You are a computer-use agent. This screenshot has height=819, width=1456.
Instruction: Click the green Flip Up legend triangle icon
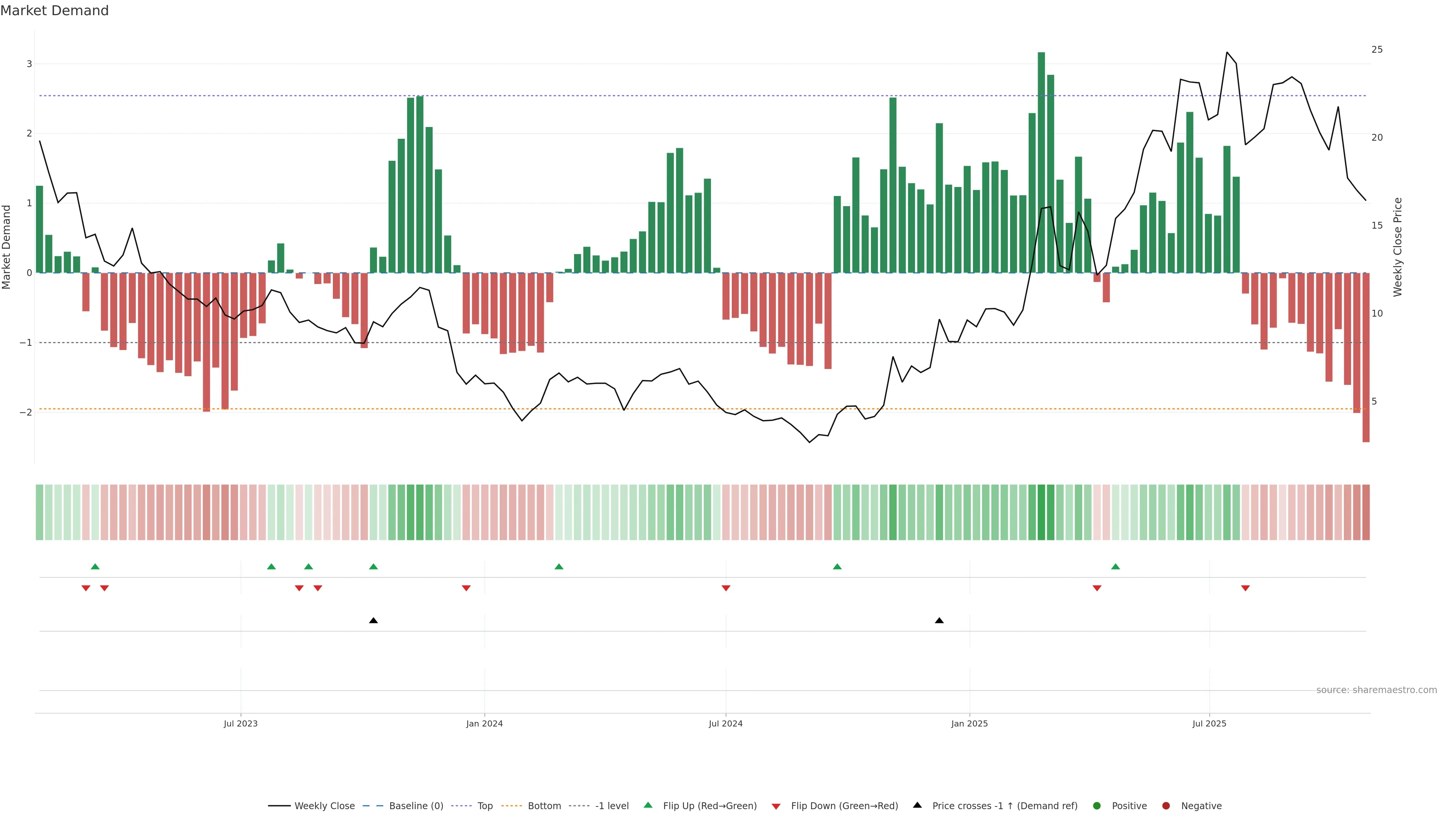648,805
